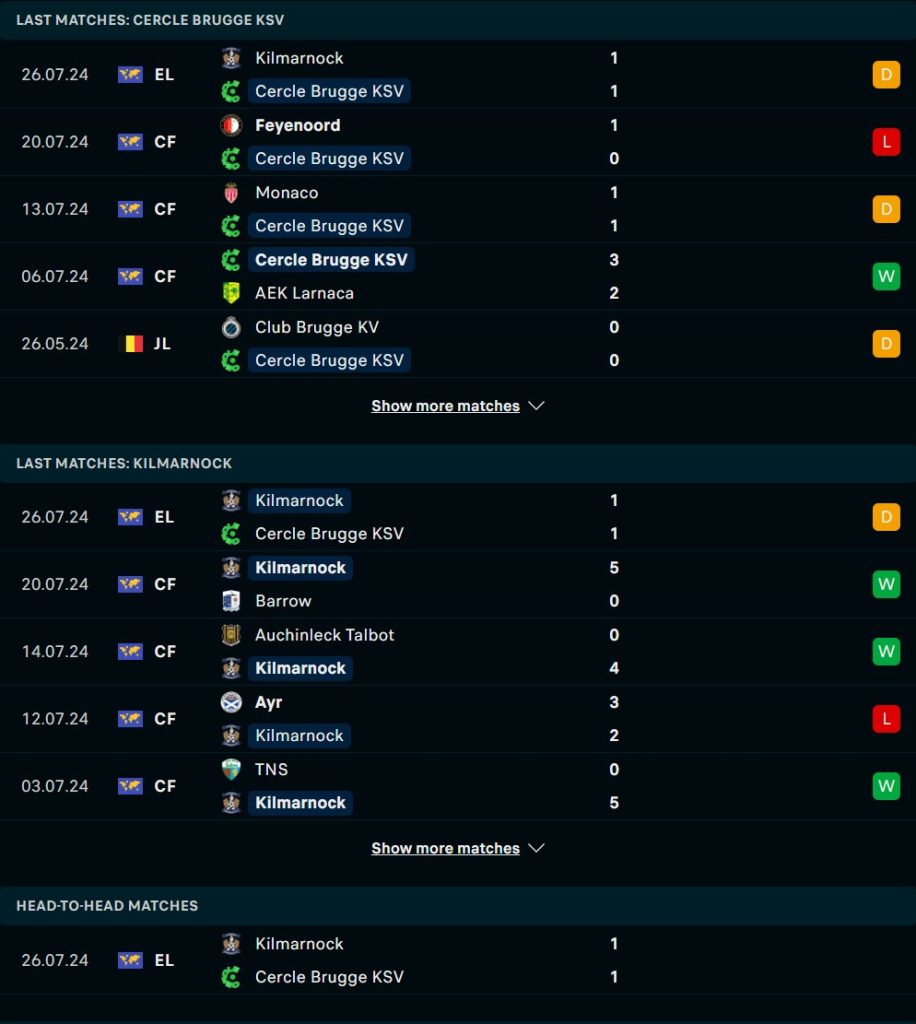
Task: Click the Belgium flag next to JL
Action: pyautogui.click(x=130, y=343)
